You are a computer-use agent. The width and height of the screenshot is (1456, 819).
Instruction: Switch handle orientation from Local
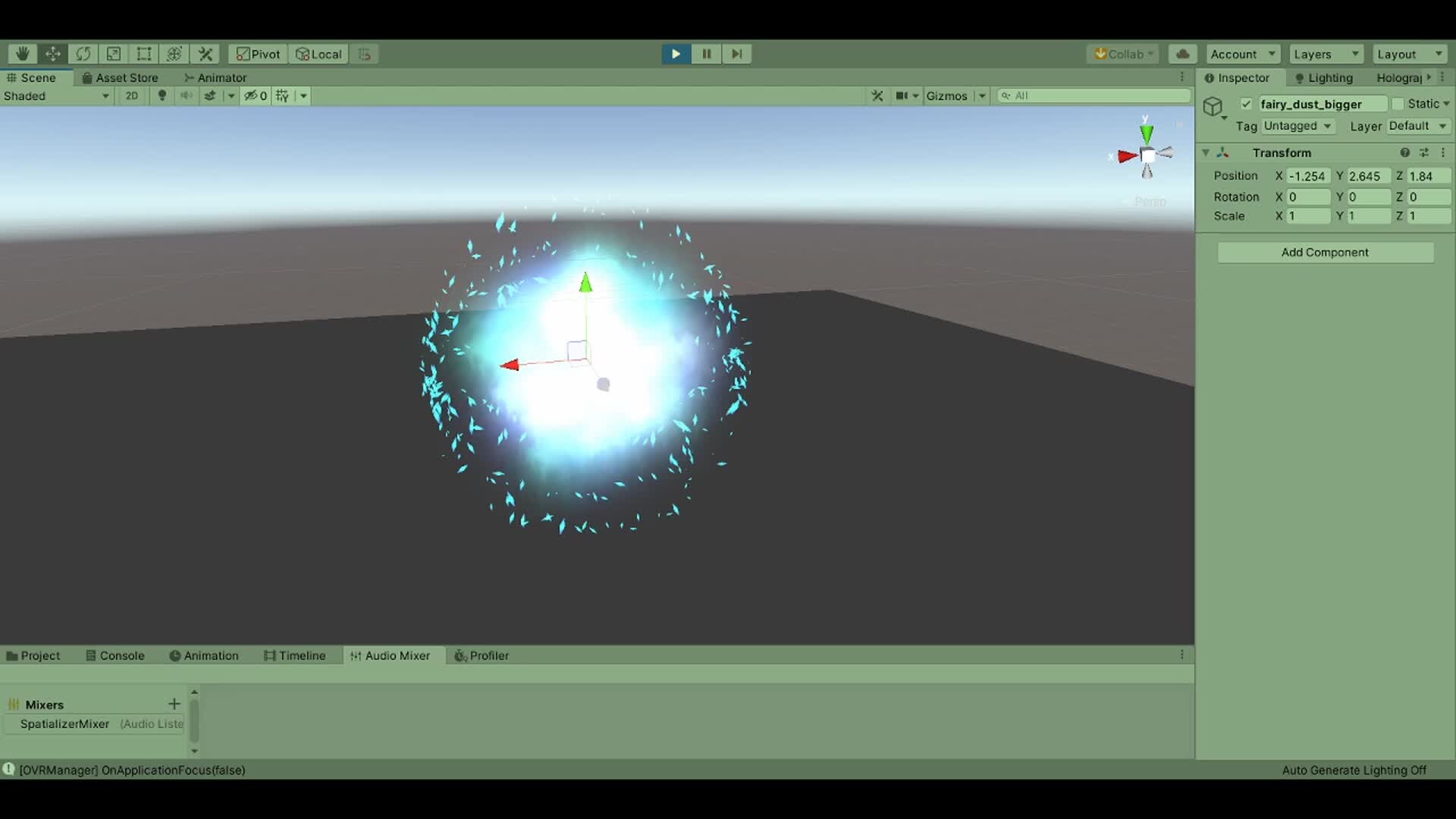(x=318, y=53)
